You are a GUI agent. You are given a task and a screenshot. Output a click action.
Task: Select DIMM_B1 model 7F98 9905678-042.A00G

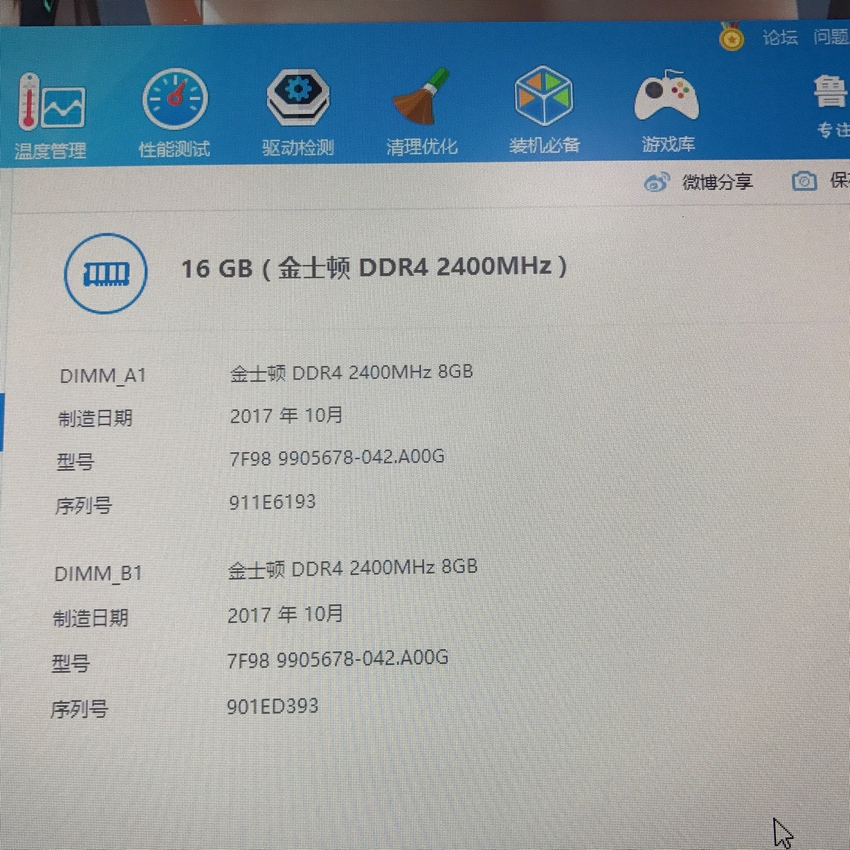tap(337, 659)
